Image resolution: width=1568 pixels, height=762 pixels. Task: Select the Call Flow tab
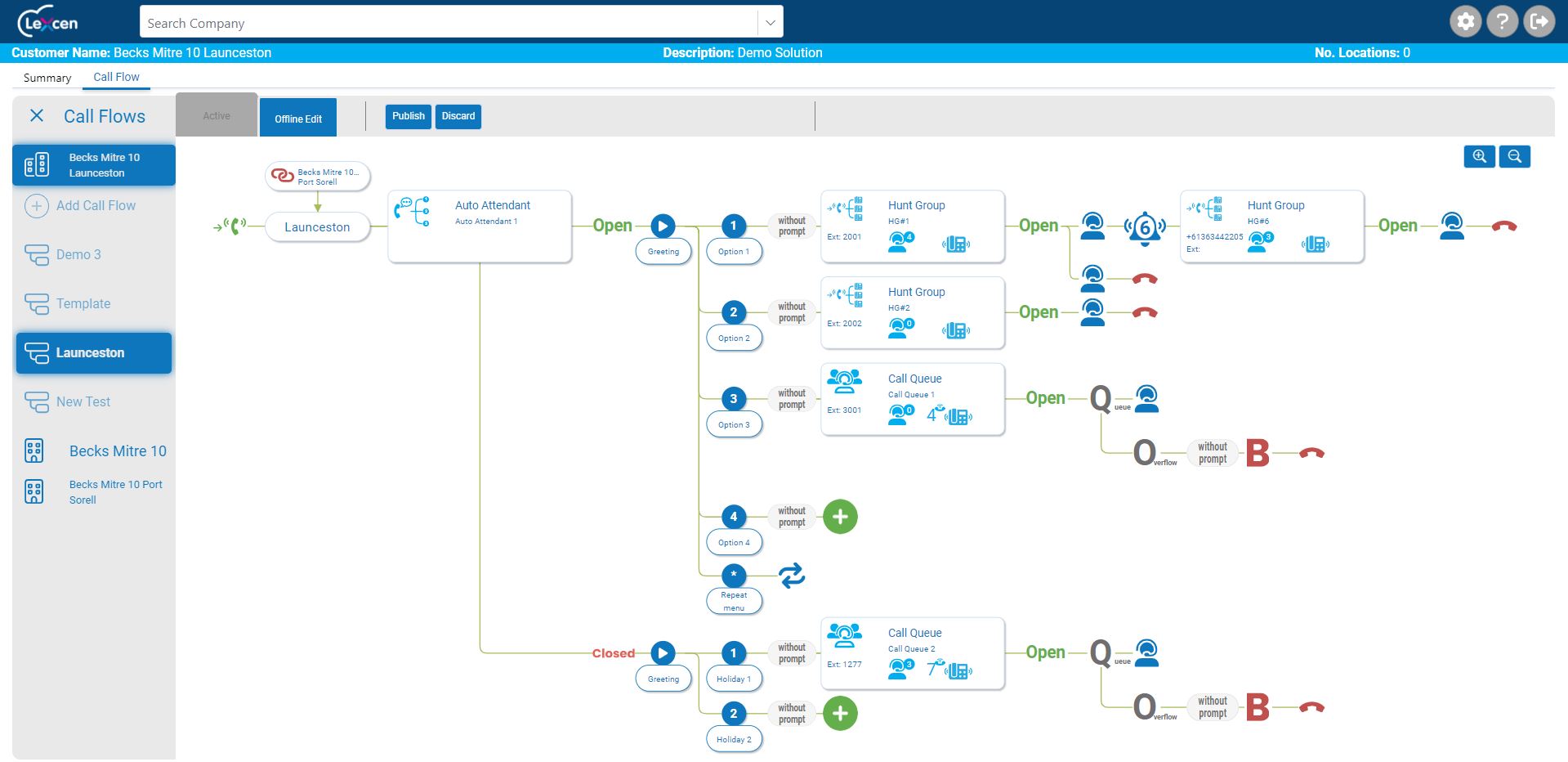115,76
